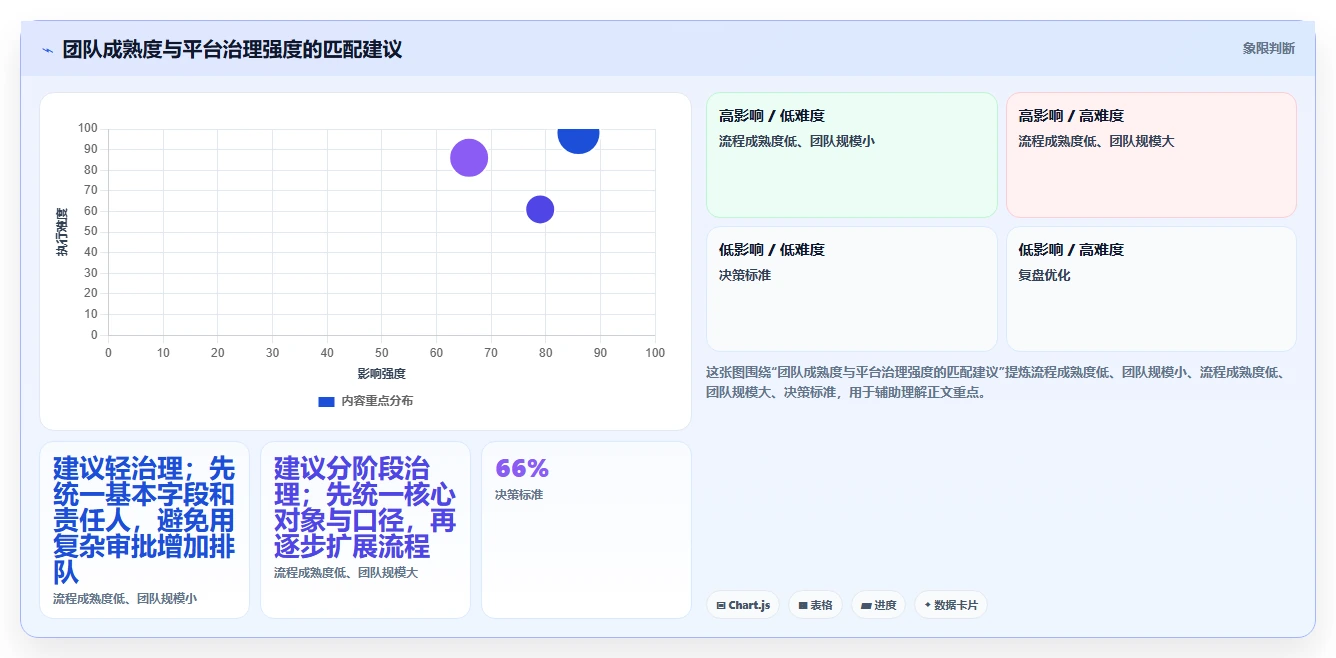Select the 高影响 / 低难度 quadrant card
The image size is (1336, 658).
[852, 155]
